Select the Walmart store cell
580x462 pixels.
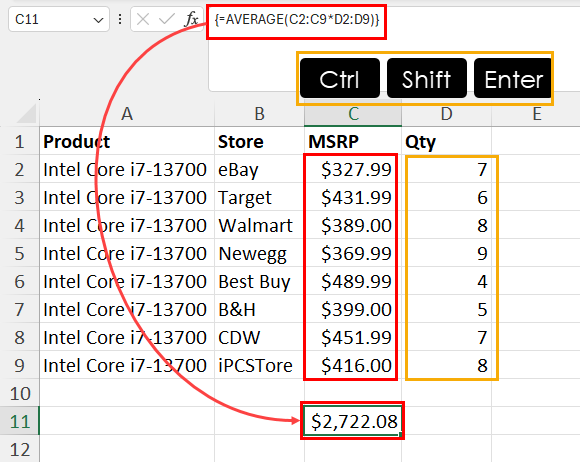coord(260,226)
